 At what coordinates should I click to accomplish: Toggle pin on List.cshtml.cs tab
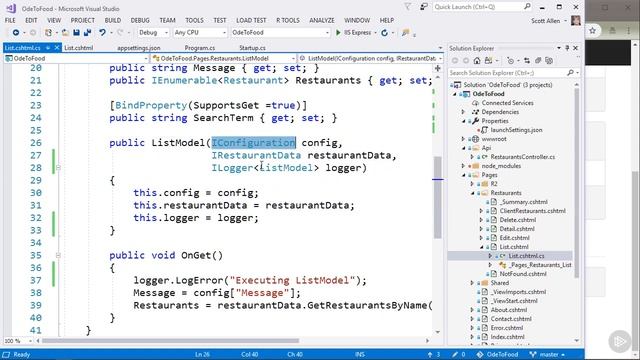(48, 48)
